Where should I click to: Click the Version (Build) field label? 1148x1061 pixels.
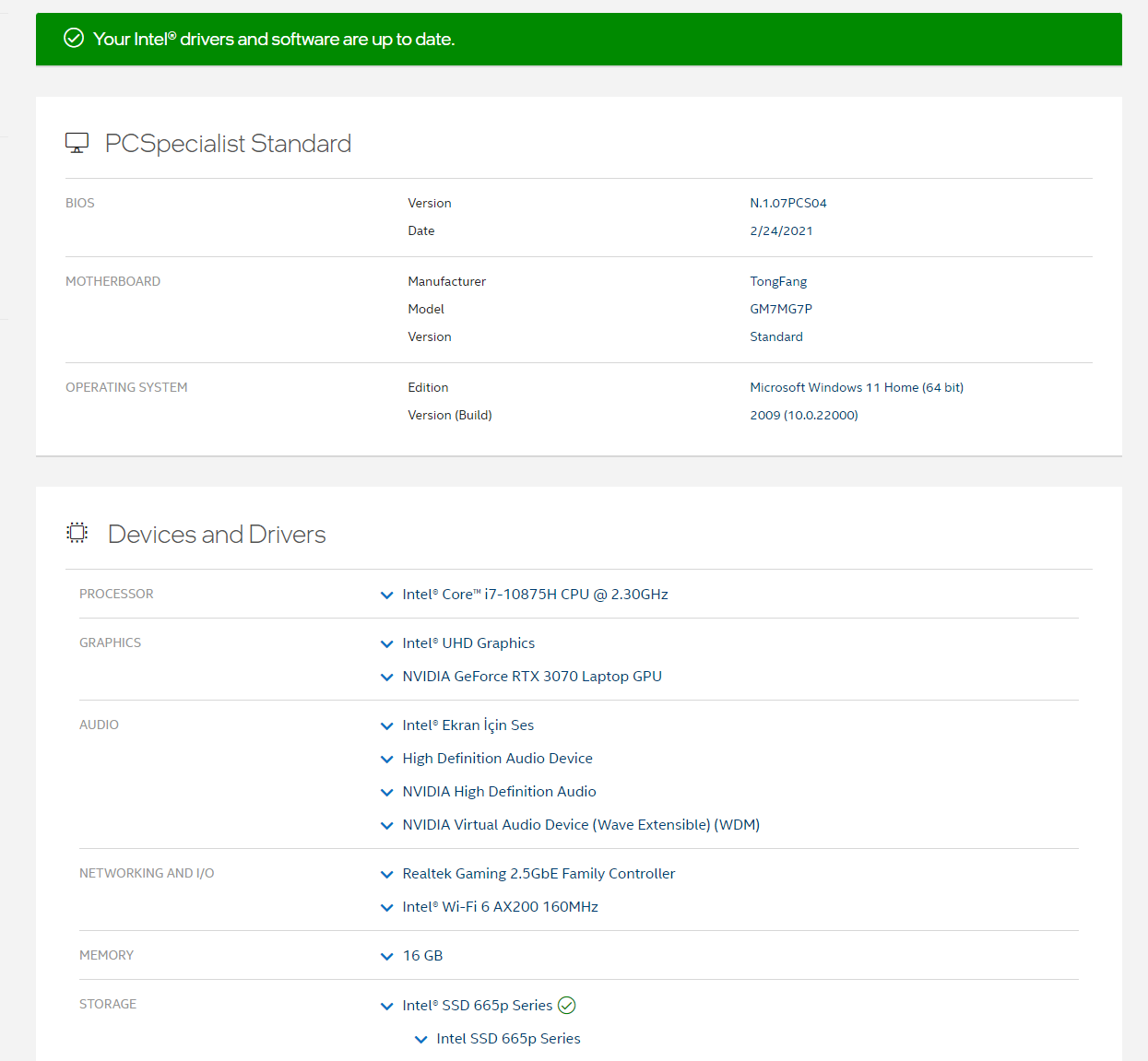(x=450, y=415)
